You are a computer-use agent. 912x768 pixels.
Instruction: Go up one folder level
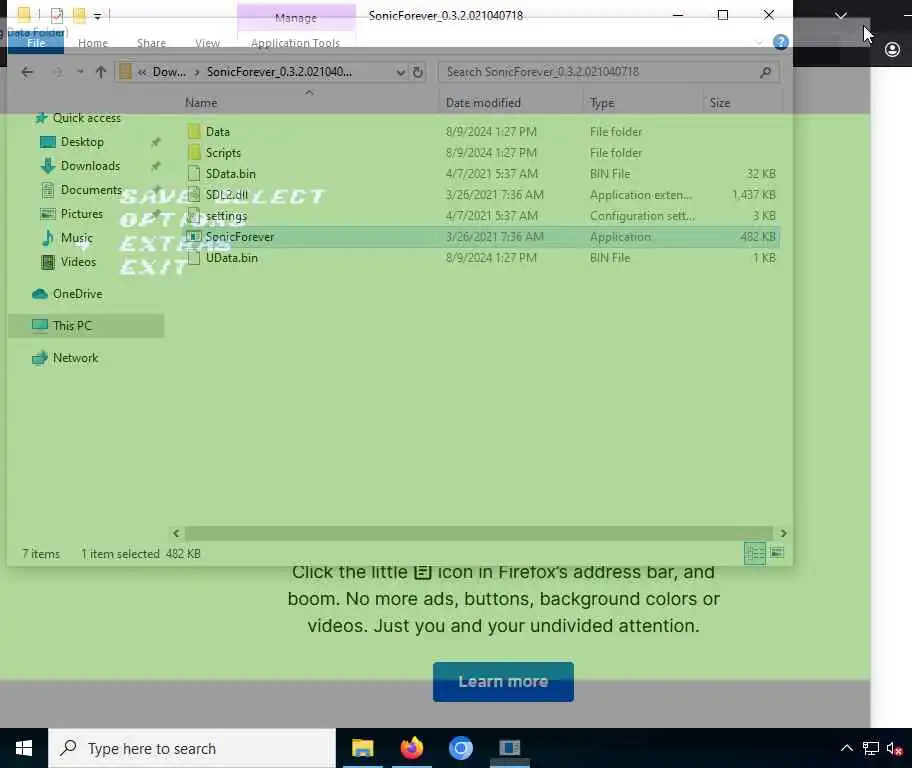(101, 72)
